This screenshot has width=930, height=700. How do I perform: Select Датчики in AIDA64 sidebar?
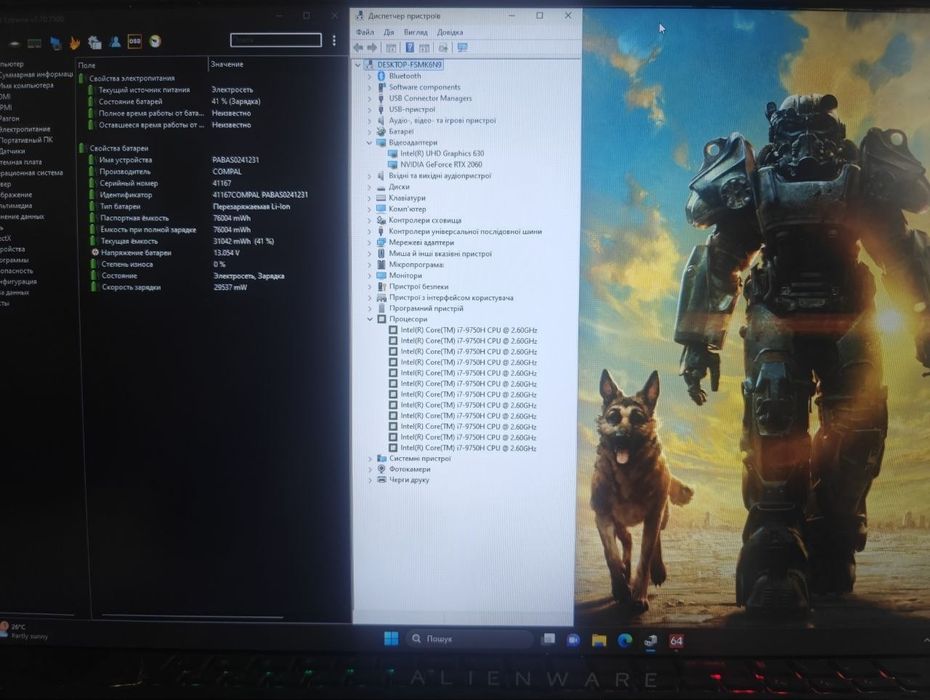12,151
